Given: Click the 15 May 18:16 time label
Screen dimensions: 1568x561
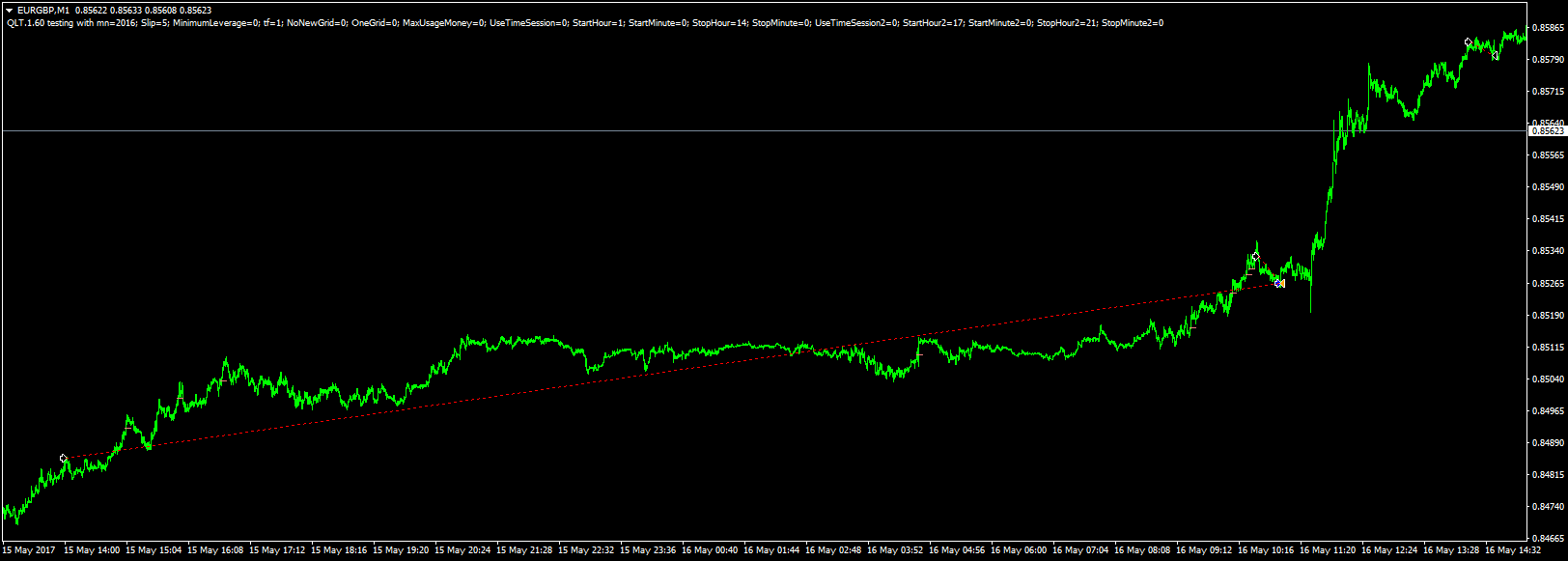Looking at the screenshot, I should pyautogui.click(x=339, y=550).
